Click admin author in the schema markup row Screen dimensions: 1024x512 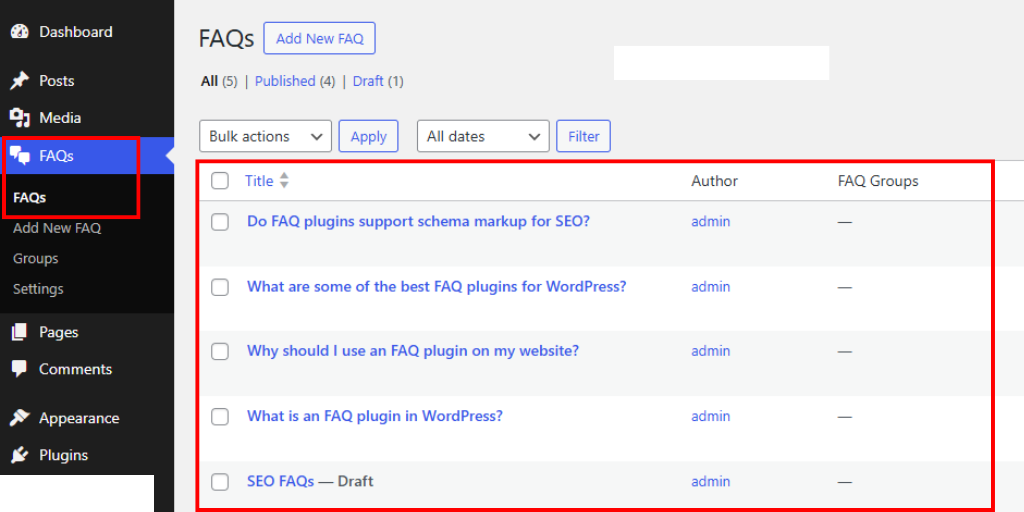(711, 221)
